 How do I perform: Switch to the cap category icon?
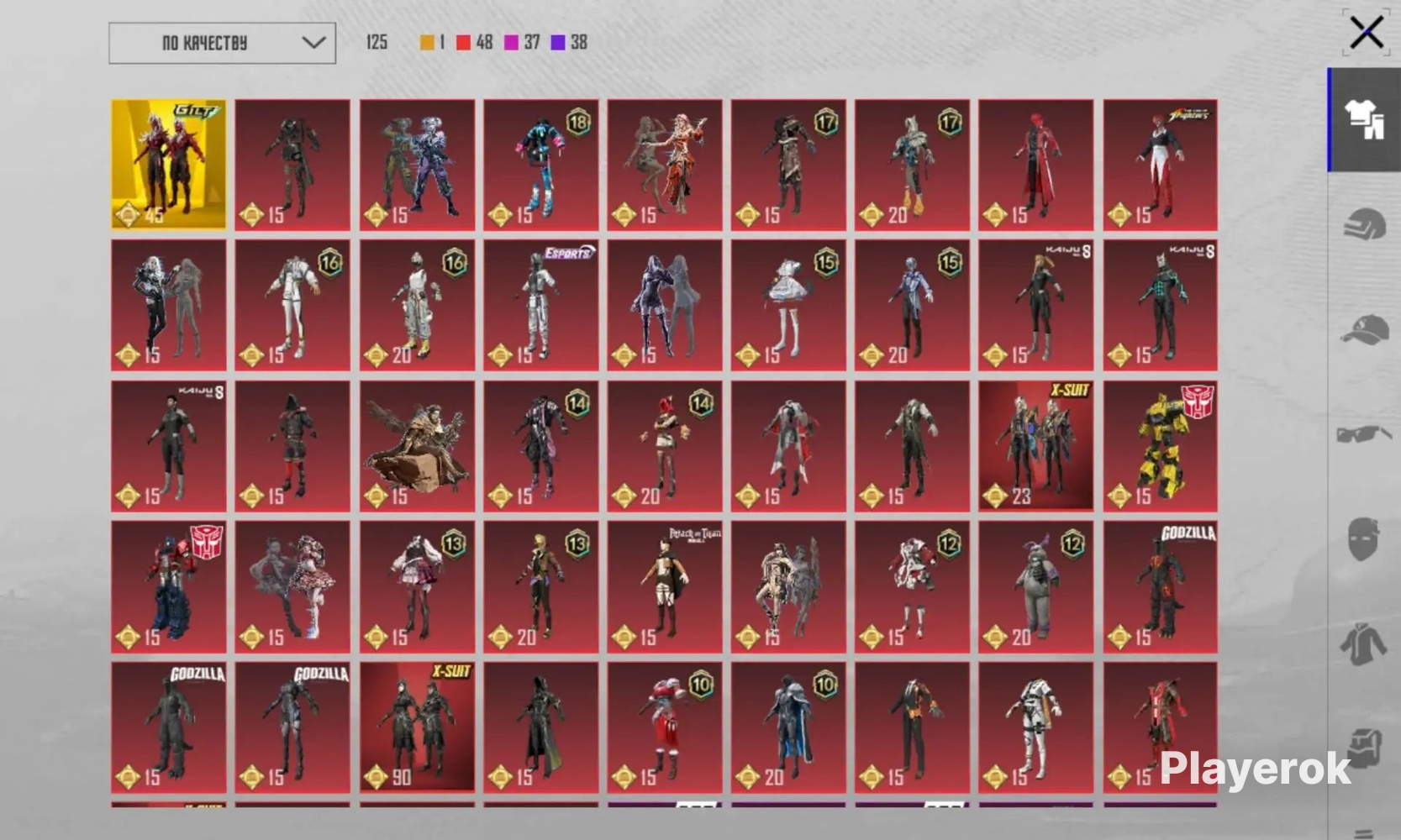1363,329
